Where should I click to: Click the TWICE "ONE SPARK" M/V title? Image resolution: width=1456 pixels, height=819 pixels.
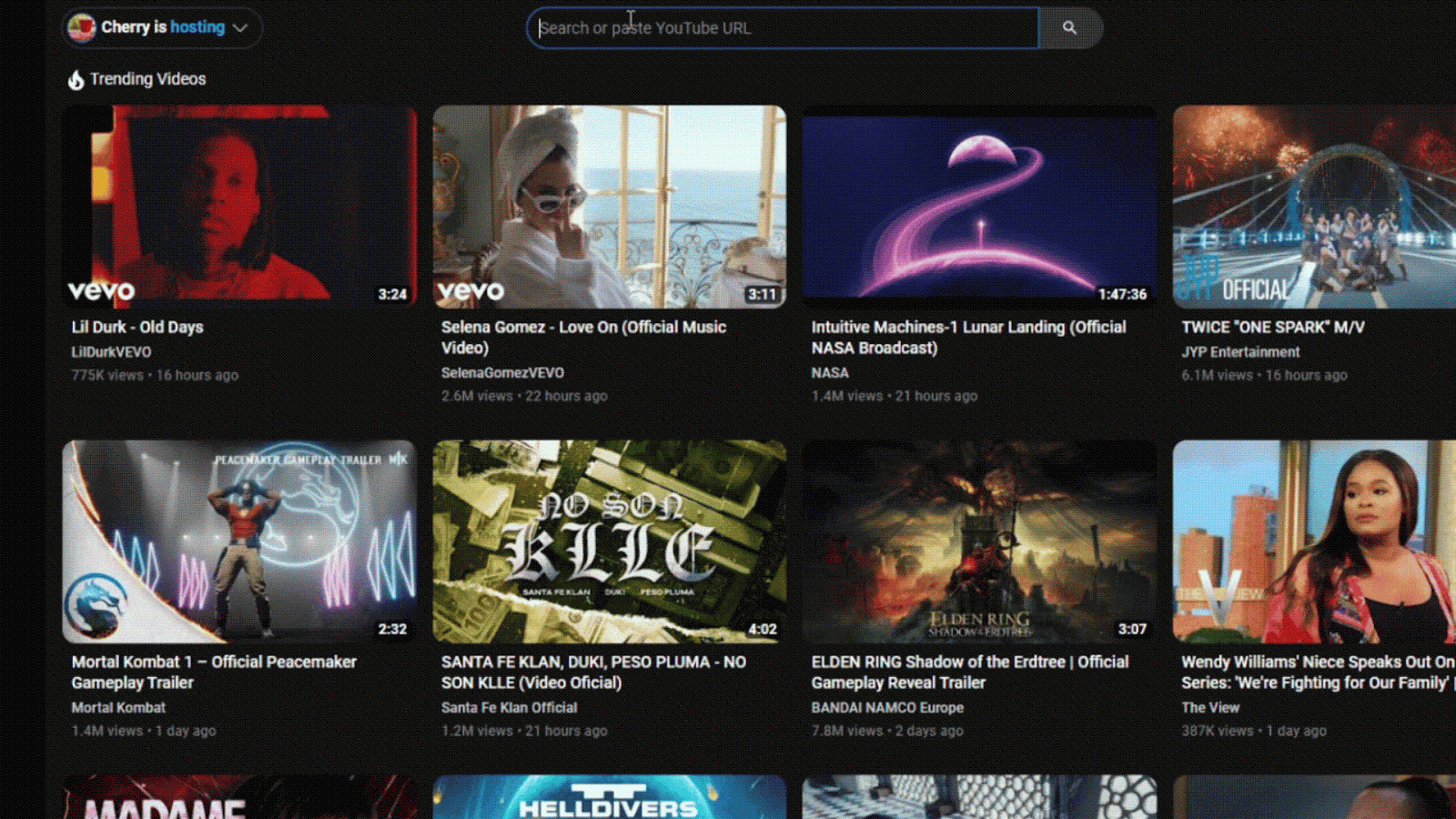pyautogui.click(x=1273, y=327)
